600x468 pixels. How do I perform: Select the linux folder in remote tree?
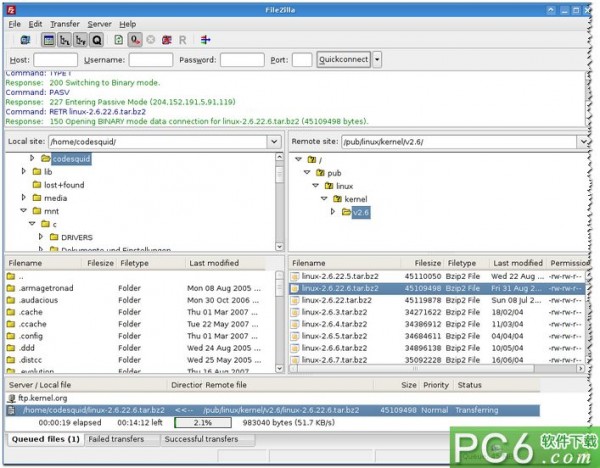[x=344, y=186]
